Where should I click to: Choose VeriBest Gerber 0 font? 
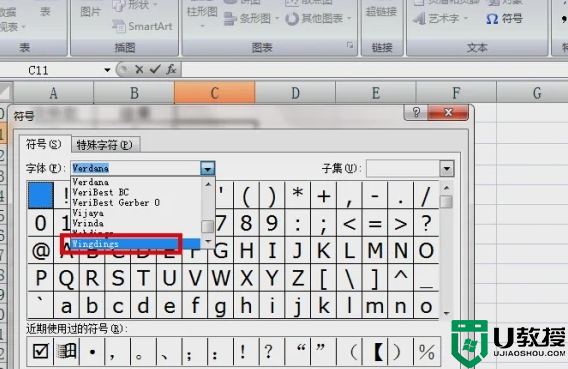135,202
